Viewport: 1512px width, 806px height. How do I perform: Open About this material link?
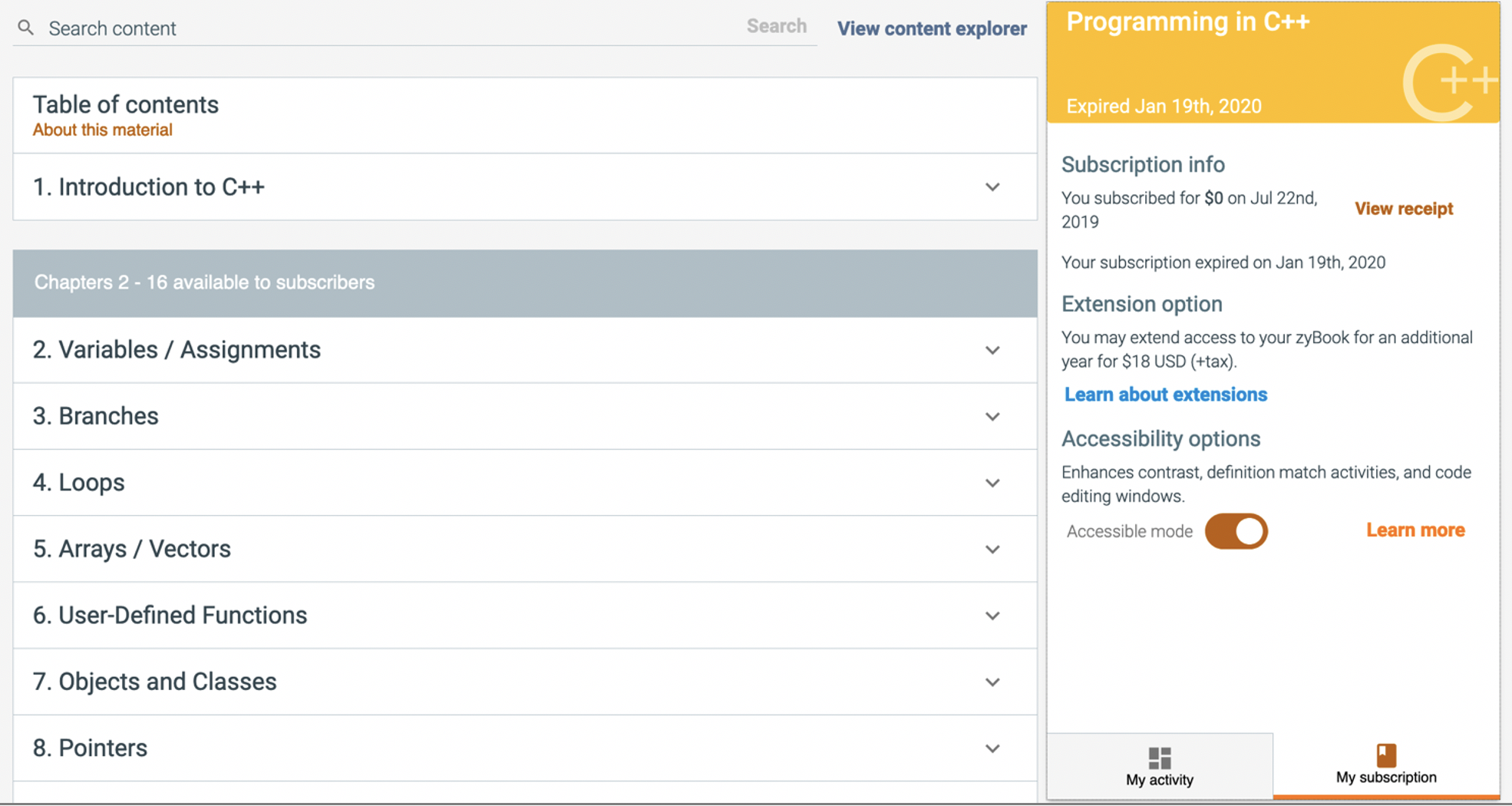[x=103, y=130]
